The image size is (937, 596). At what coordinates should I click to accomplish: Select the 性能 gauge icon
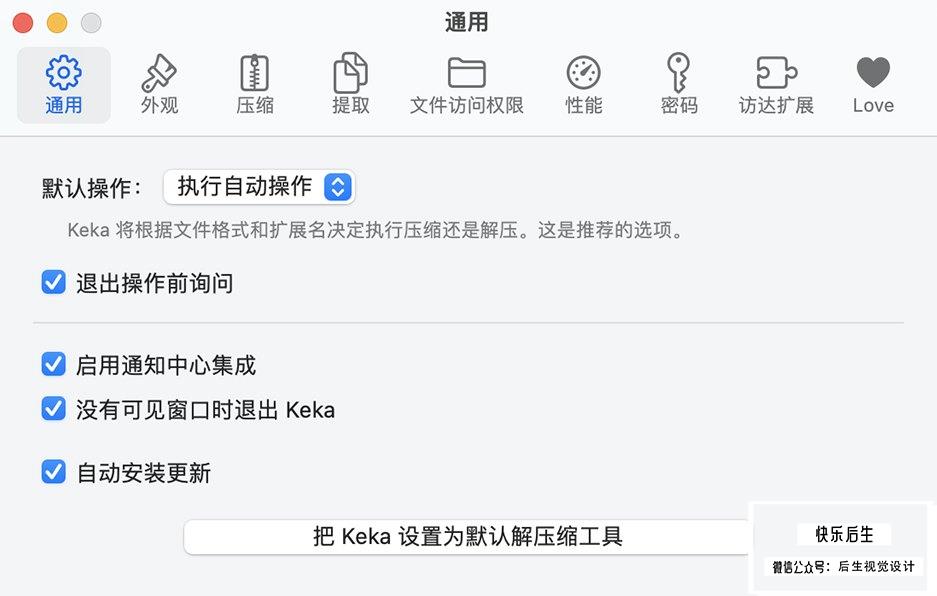[583, 73]
